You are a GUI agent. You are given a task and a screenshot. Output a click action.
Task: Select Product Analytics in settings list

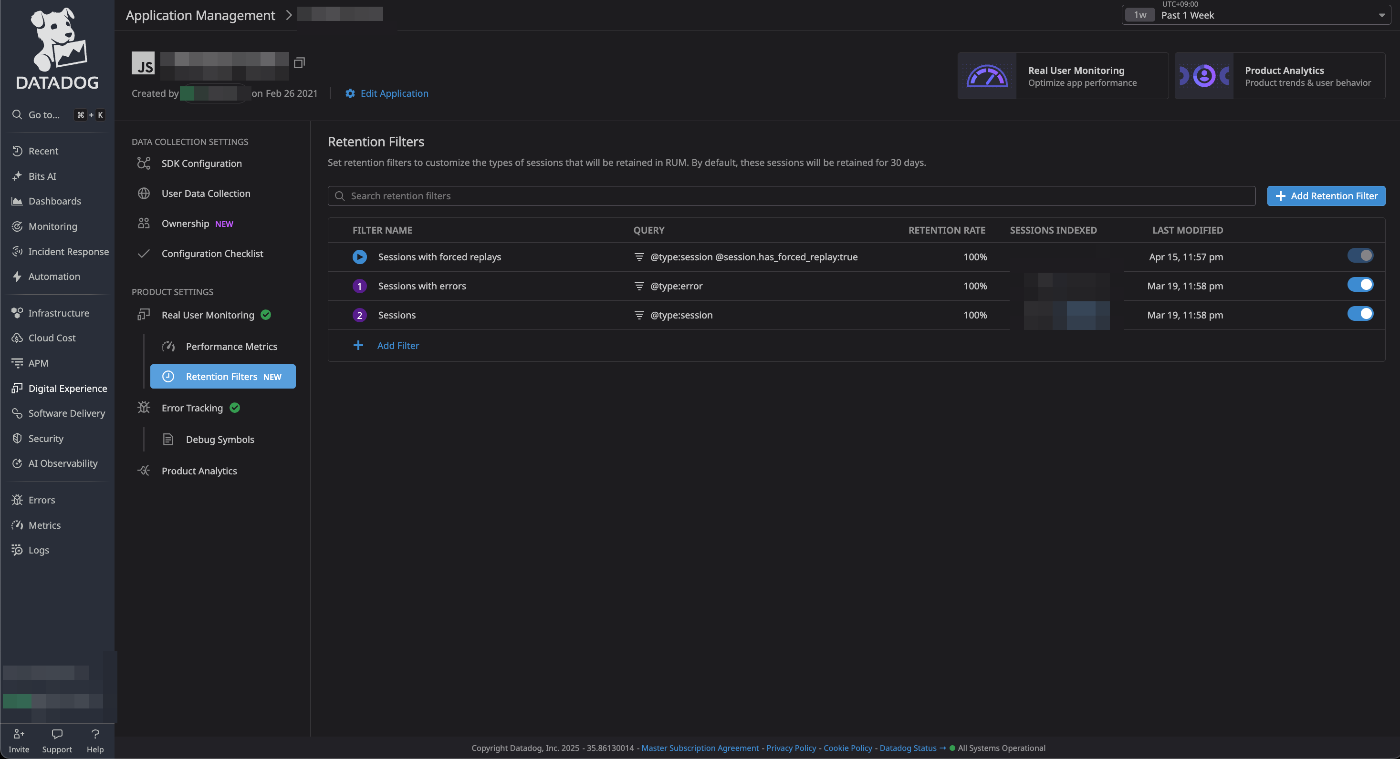click(x=199, y=471)
